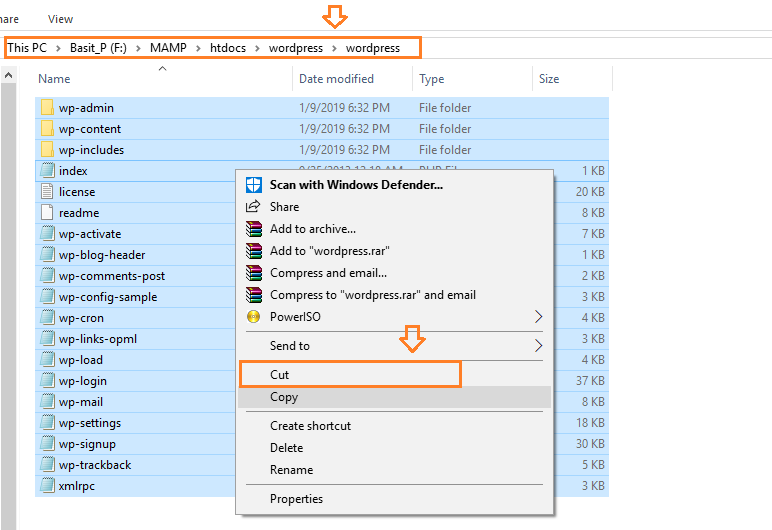Open Properties from the context menu
Viewport: 772px width, 530px height.
click(x=394, y=499)
